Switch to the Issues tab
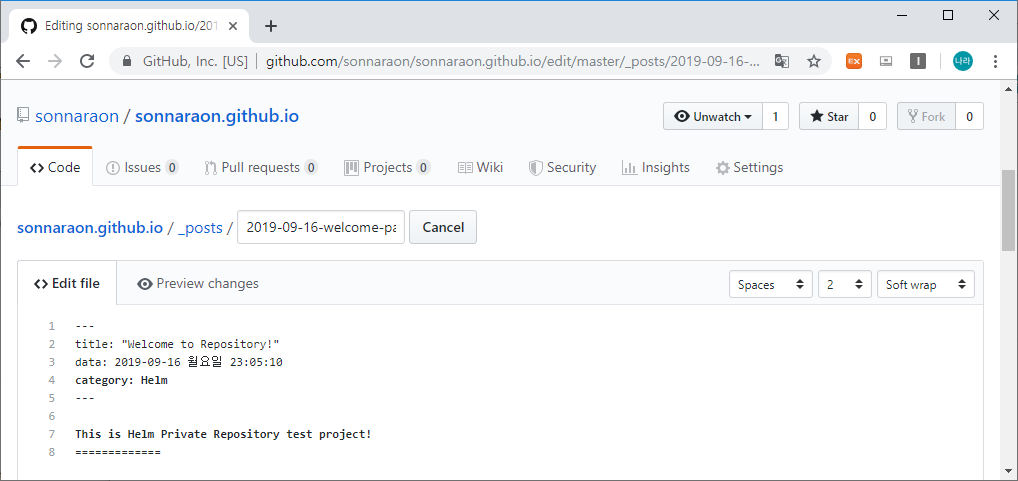This screenshot has height=481, width=1018. click(x=142, y=167)
